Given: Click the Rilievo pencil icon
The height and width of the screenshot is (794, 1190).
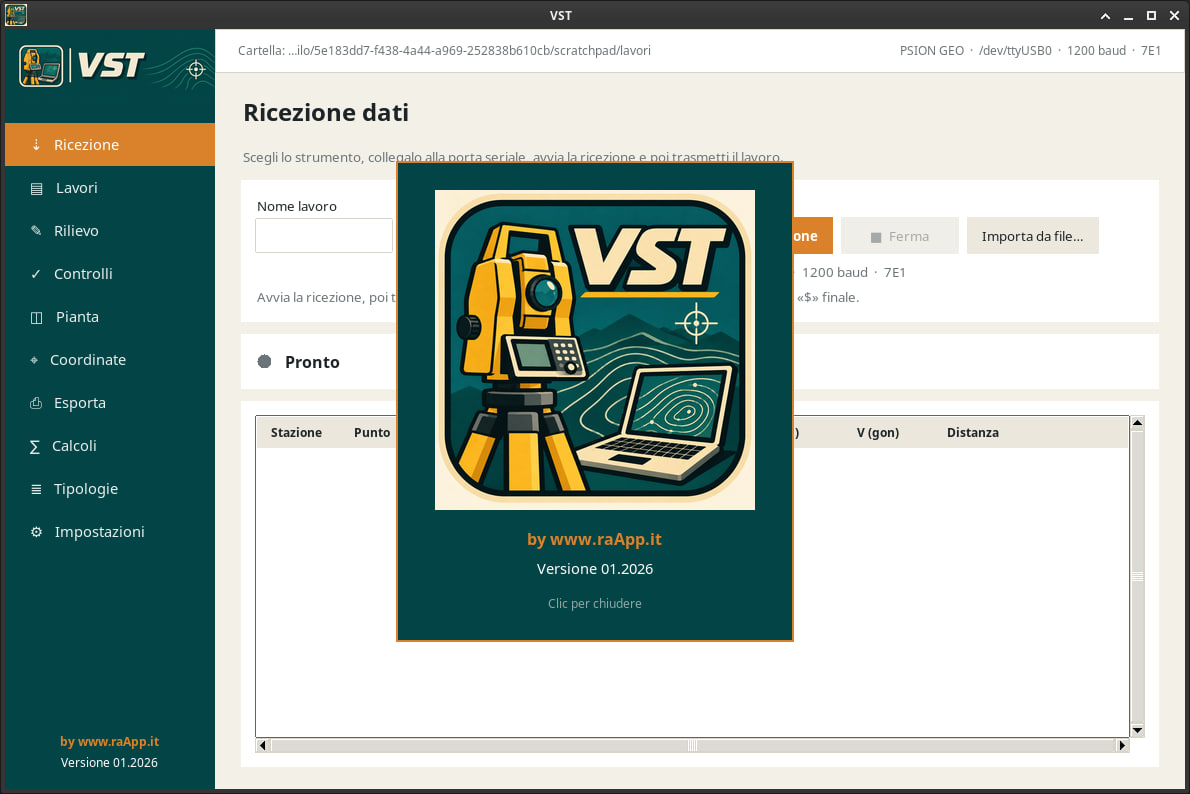Looking at the screenshot, I should pos(36,231).
